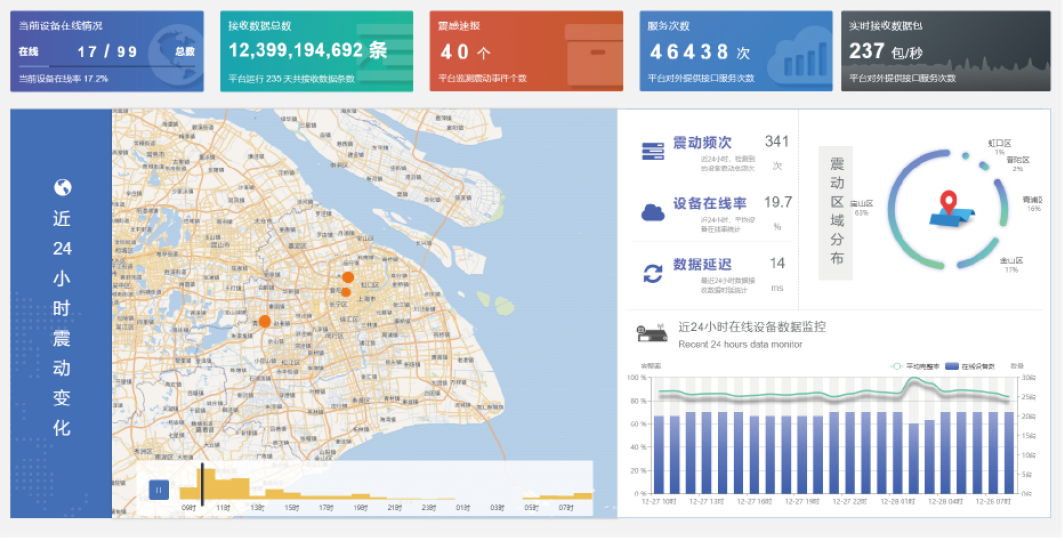
Task: Click the cloud icon beside 设备在线率
Action: (x=652, y=212)
